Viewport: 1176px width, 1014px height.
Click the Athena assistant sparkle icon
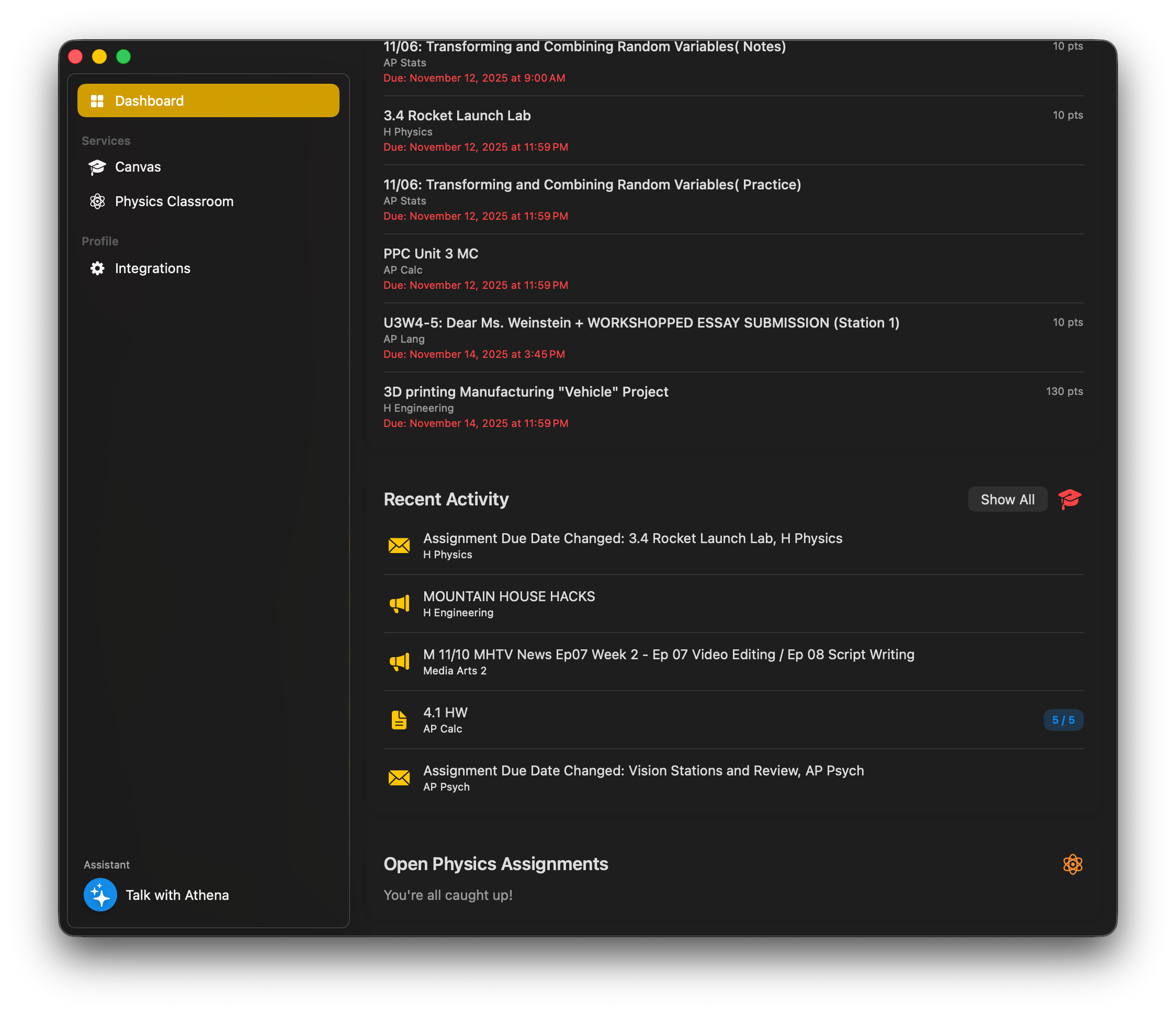[x=100, y=895]
